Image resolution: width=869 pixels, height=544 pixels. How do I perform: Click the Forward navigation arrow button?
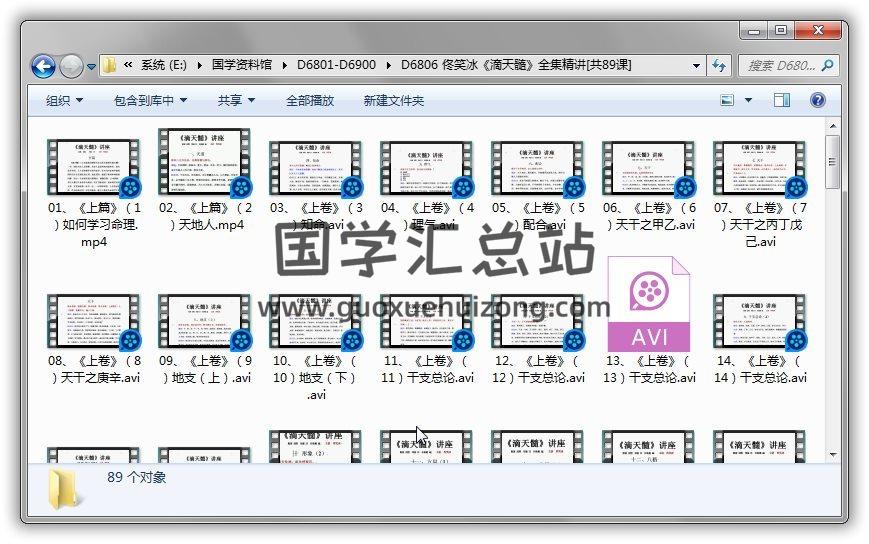[71, 66]
